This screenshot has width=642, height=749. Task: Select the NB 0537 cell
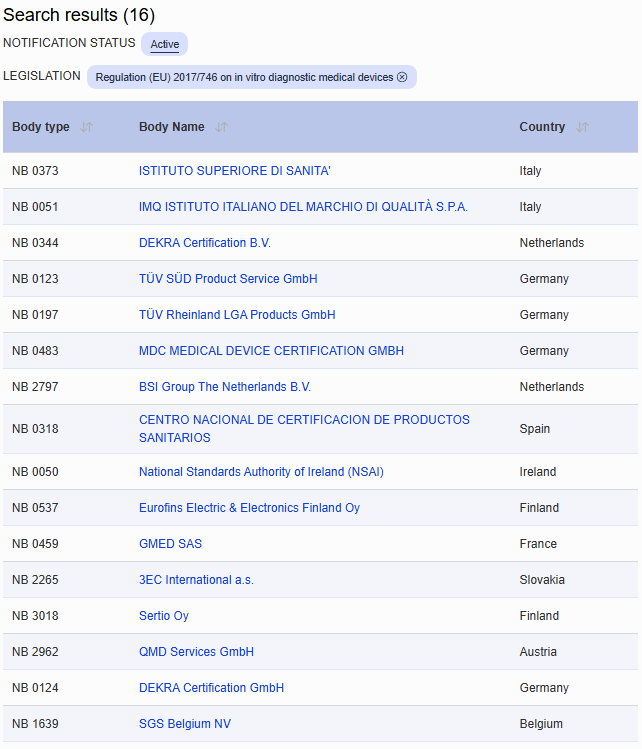click(x=35, y=508)
